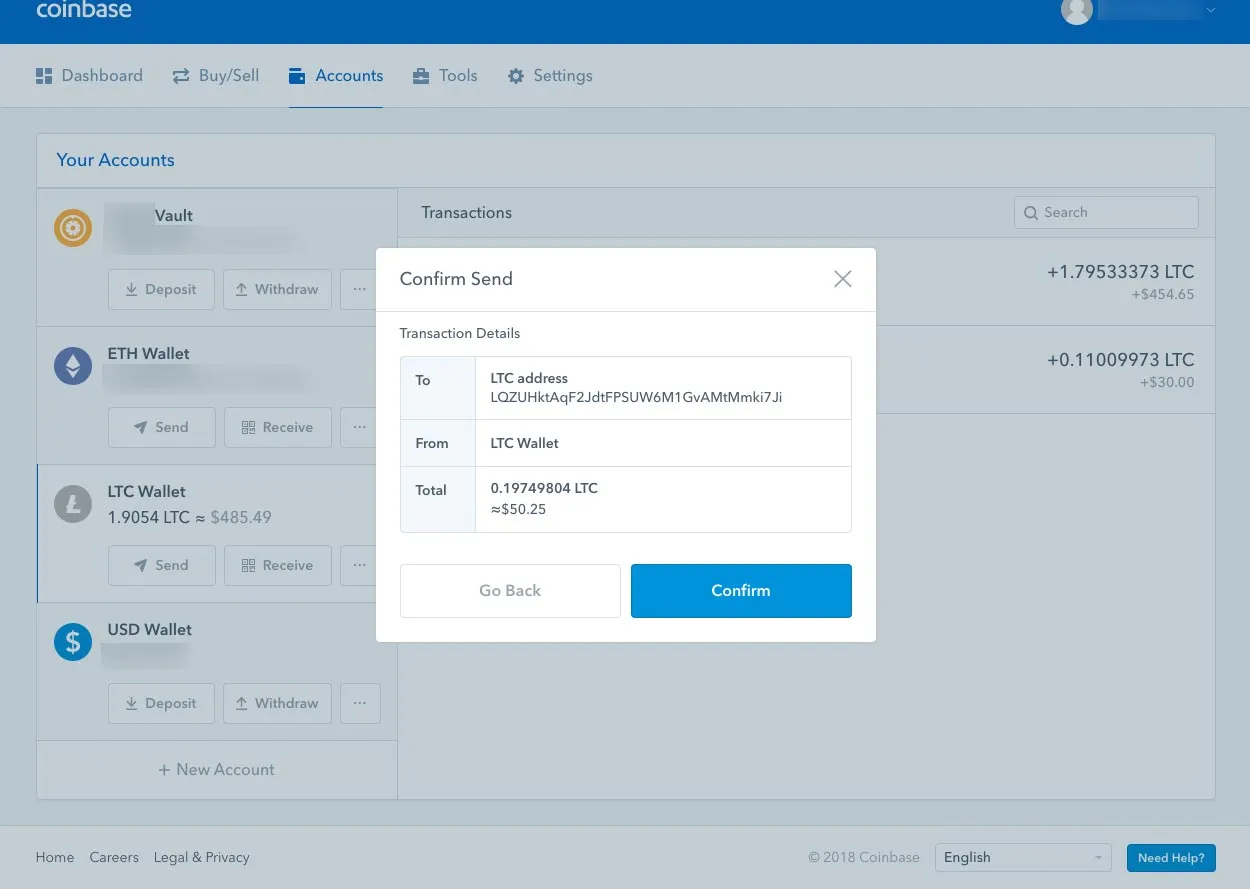Open Legal & Privacy link
The image size is (1250, 889).
[202, 858]
